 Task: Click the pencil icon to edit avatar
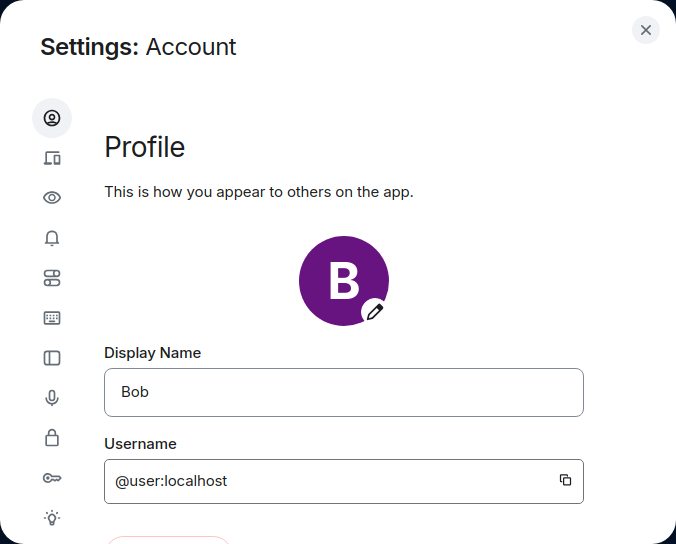coord(374,312)
